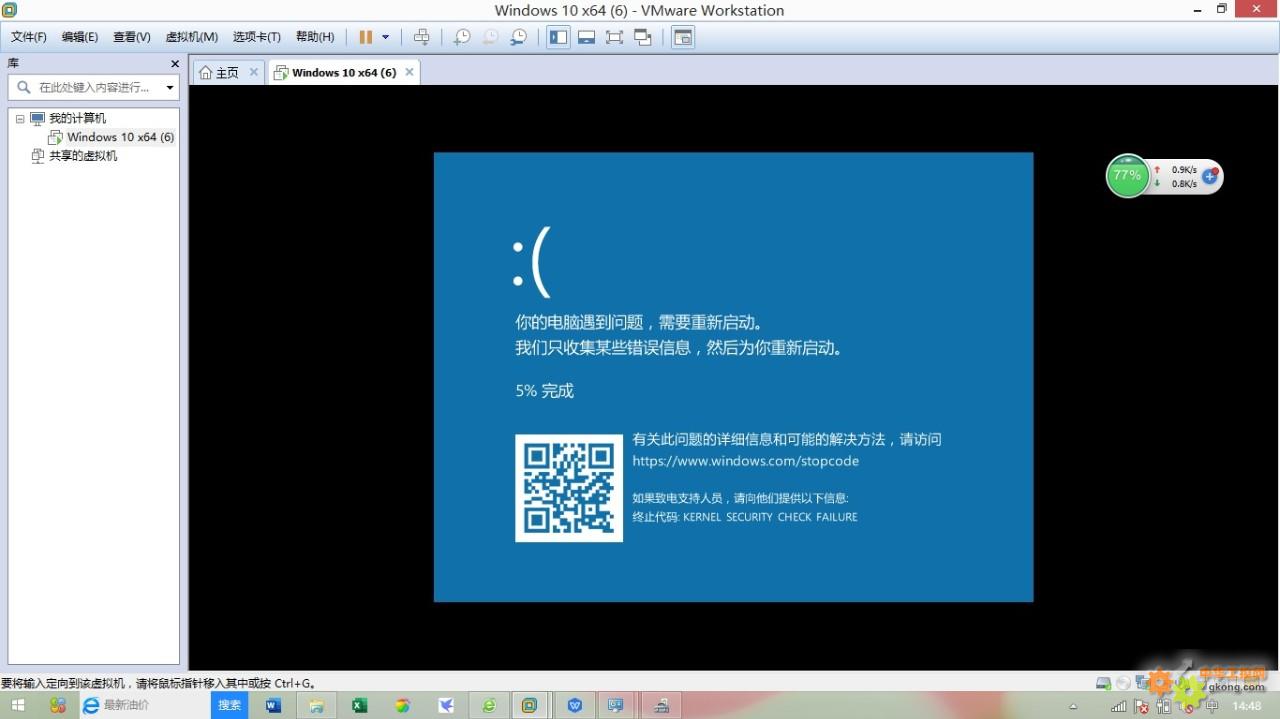Viewport: 1280px width, 719px height.
Task: Open the 查看(V) menu
Action: click(132, 37)
